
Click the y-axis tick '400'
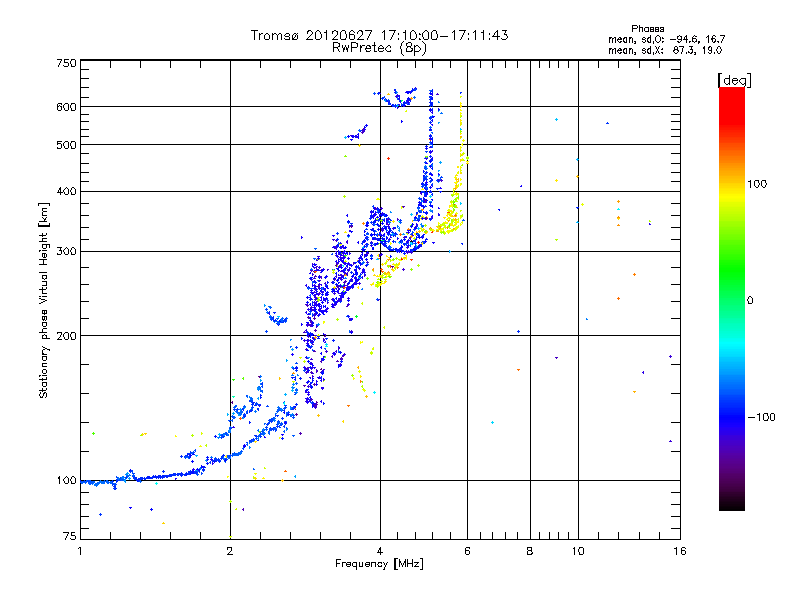(x=66, y=191)
